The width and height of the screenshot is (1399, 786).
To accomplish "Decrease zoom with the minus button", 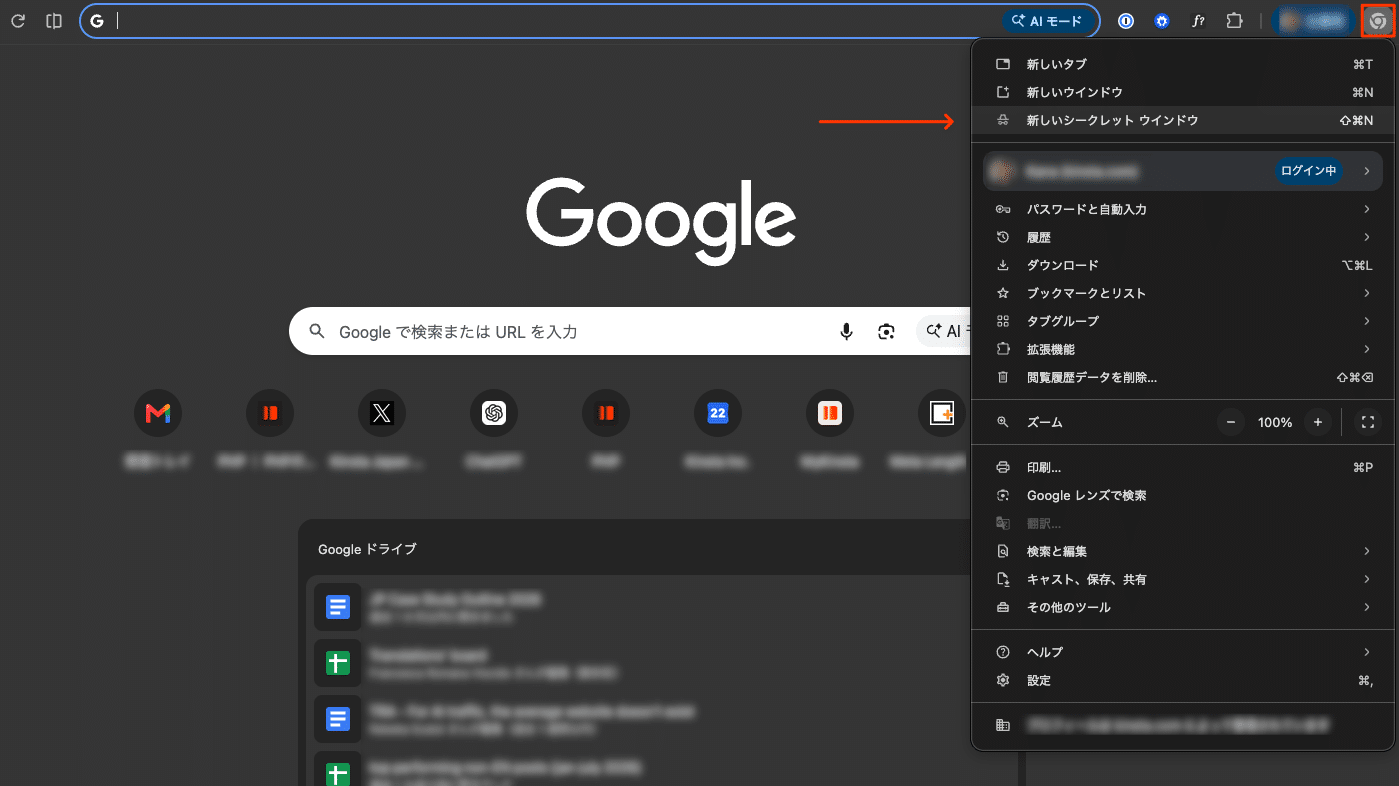I will point(1231,422).
